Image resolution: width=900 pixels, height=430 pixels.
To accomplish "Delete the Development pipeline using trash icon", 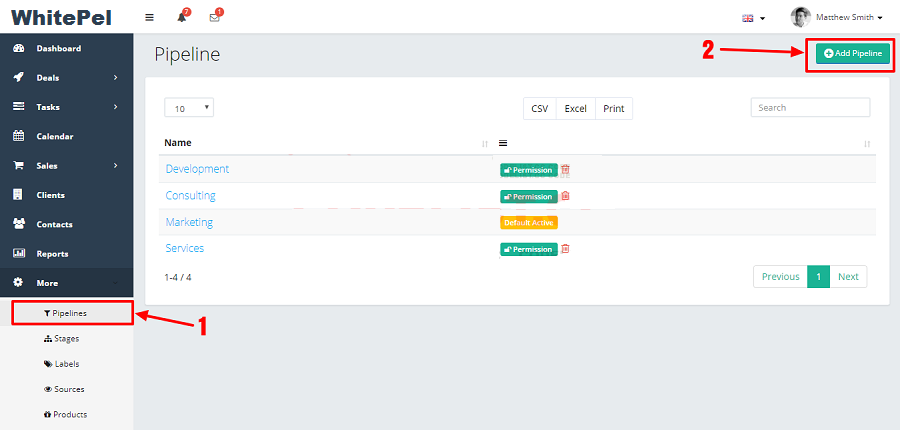I will pos(565,170).
